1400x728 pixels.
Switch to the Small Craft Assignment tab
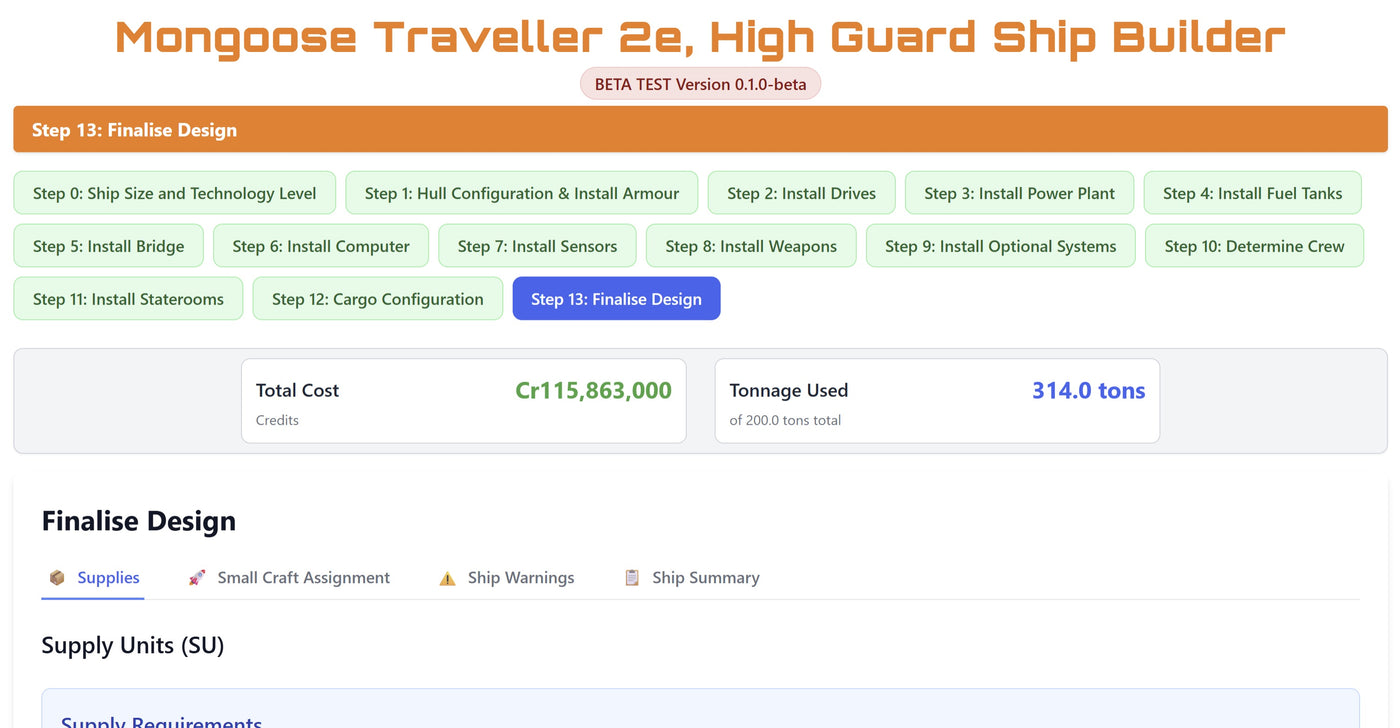(x=303, y=578)
